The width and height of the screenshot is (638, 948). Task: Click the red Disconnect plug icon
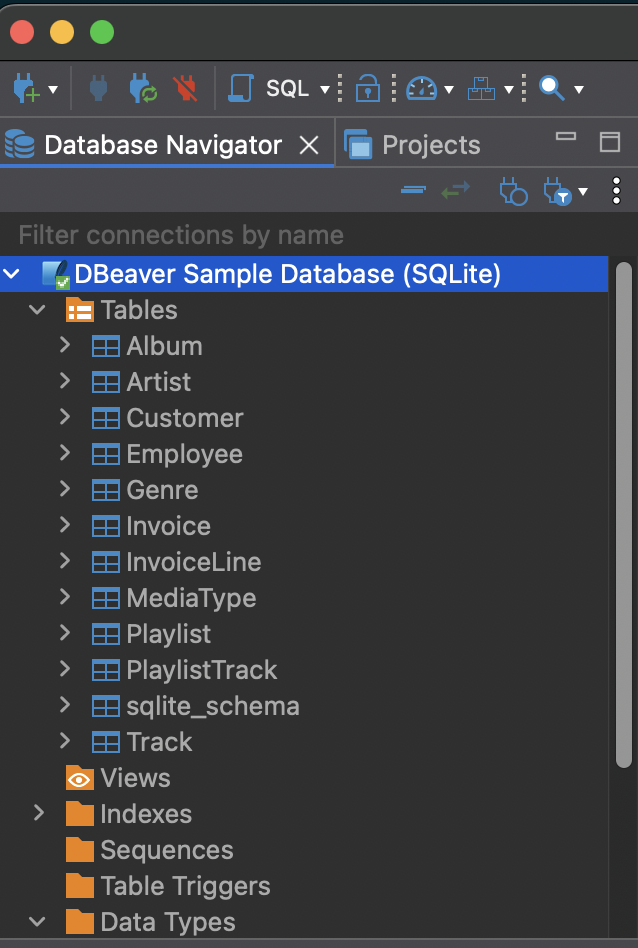coord(184,89)
